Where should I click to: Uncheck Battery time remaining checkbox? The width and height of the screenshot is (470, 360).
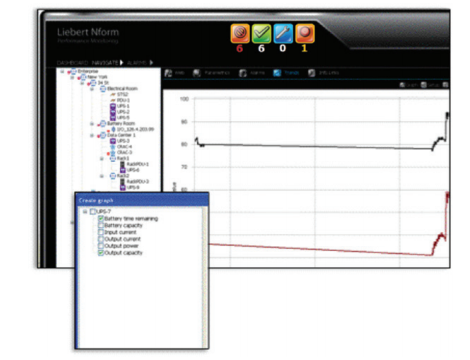[x=101, y=218]
